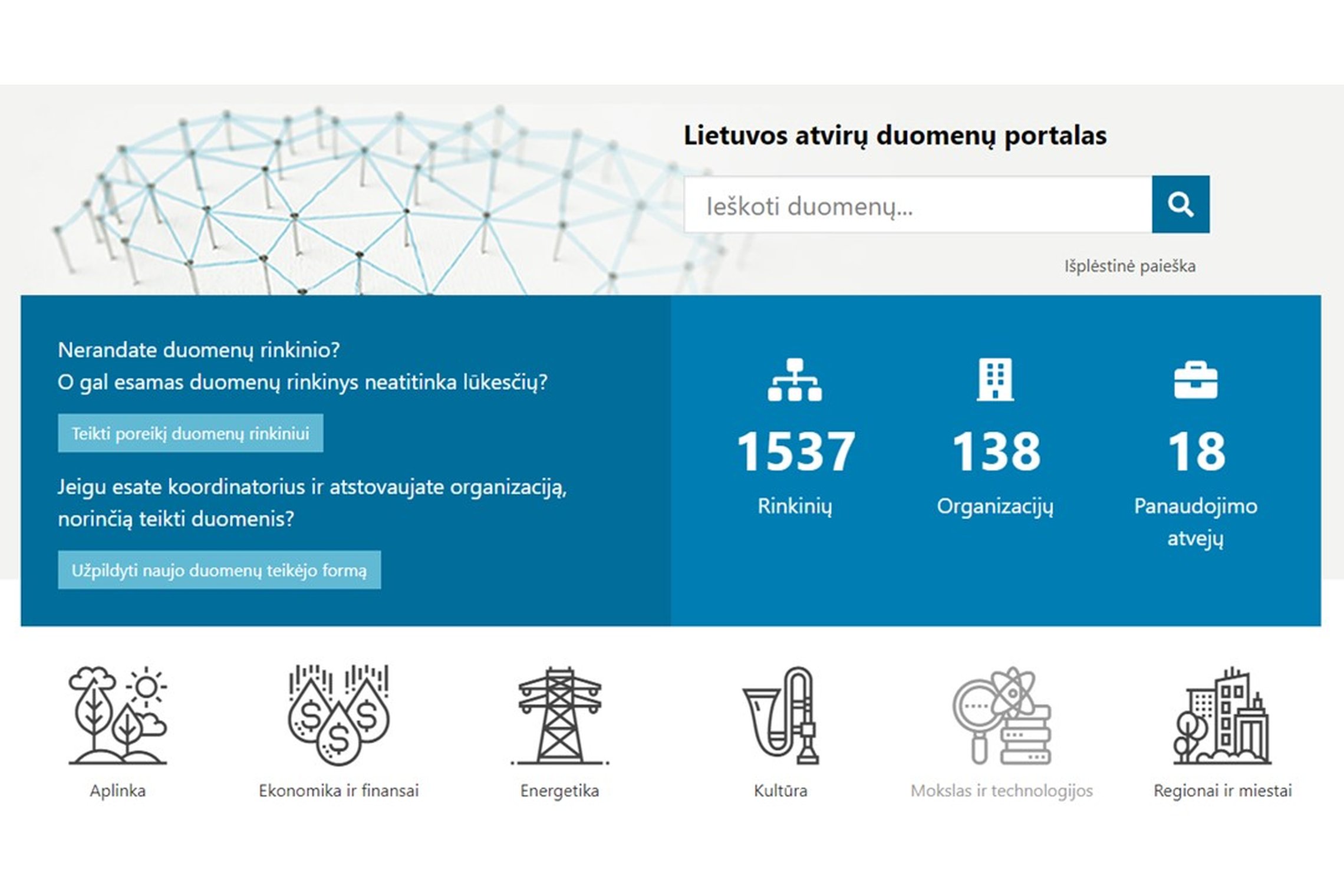Click the building icon above 138

click(995, 380)
